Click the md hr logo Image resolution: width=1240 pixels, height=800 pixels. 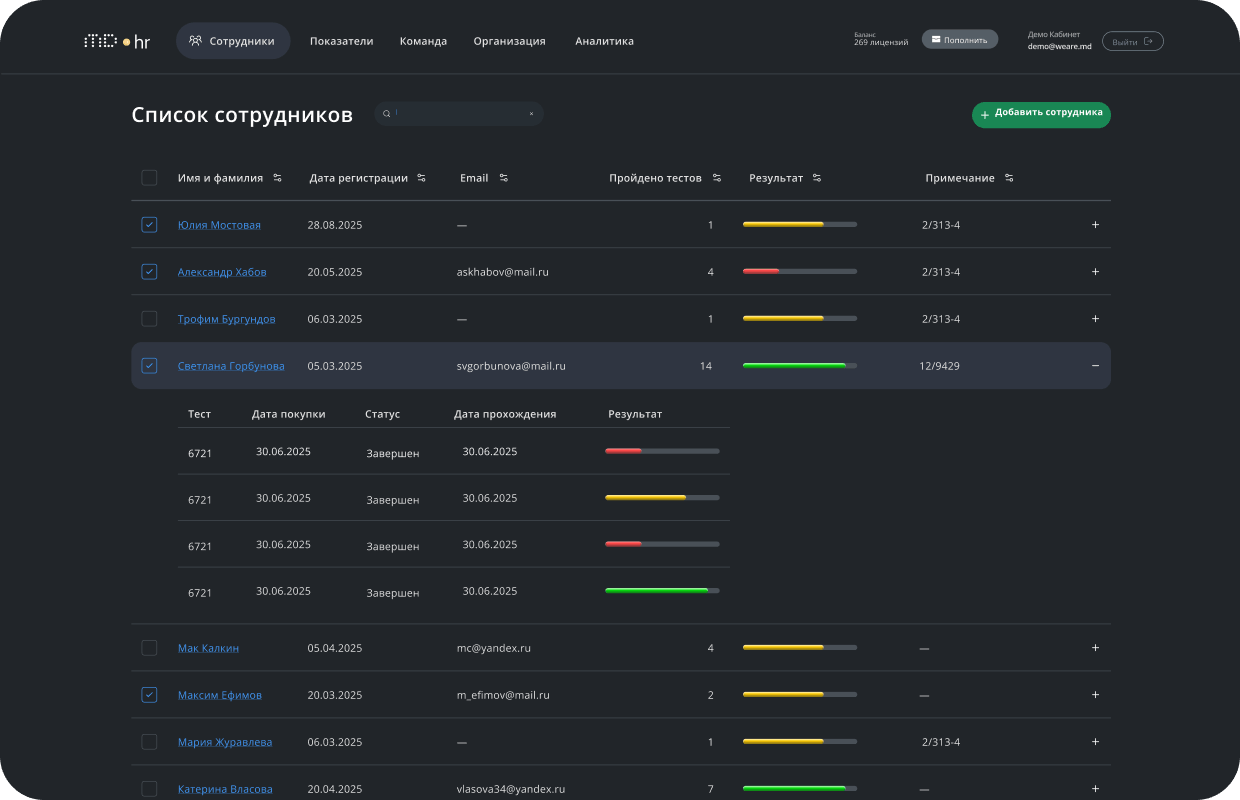point(117,41)
